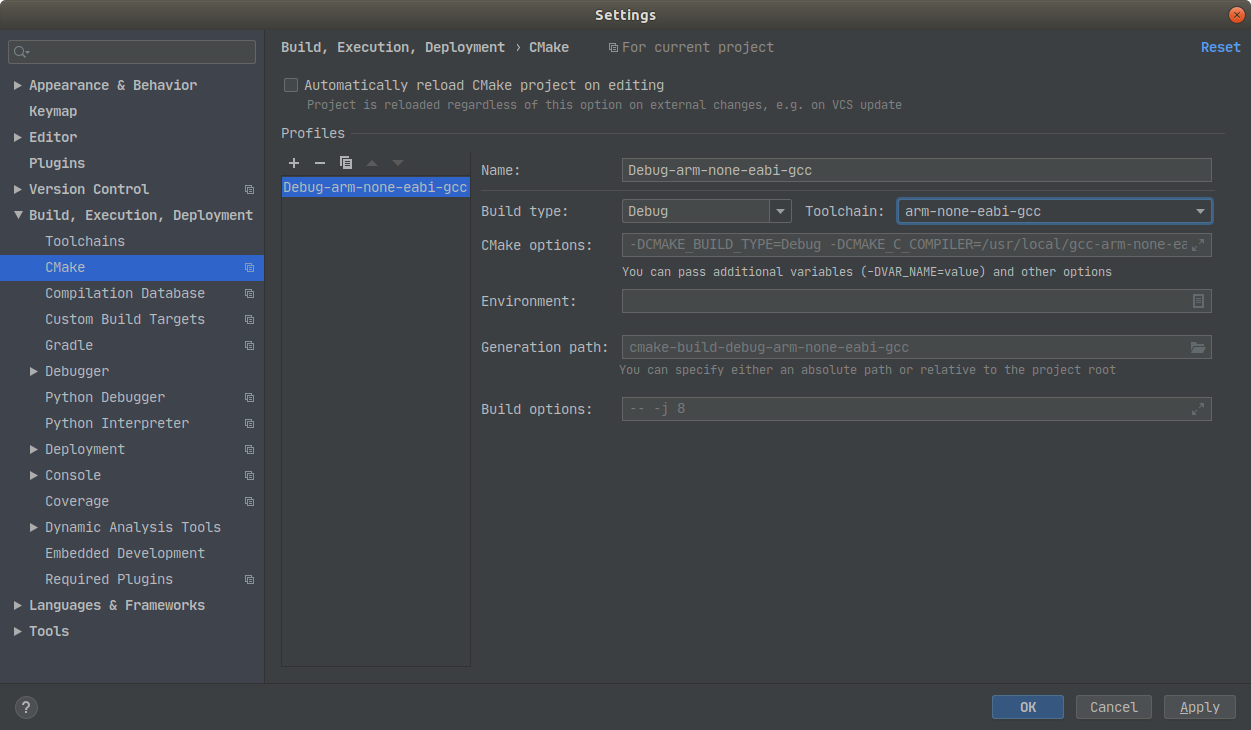
Task: Select Debug-arm-none-eabi-gcc profile in list
Action: click(376, 187)
